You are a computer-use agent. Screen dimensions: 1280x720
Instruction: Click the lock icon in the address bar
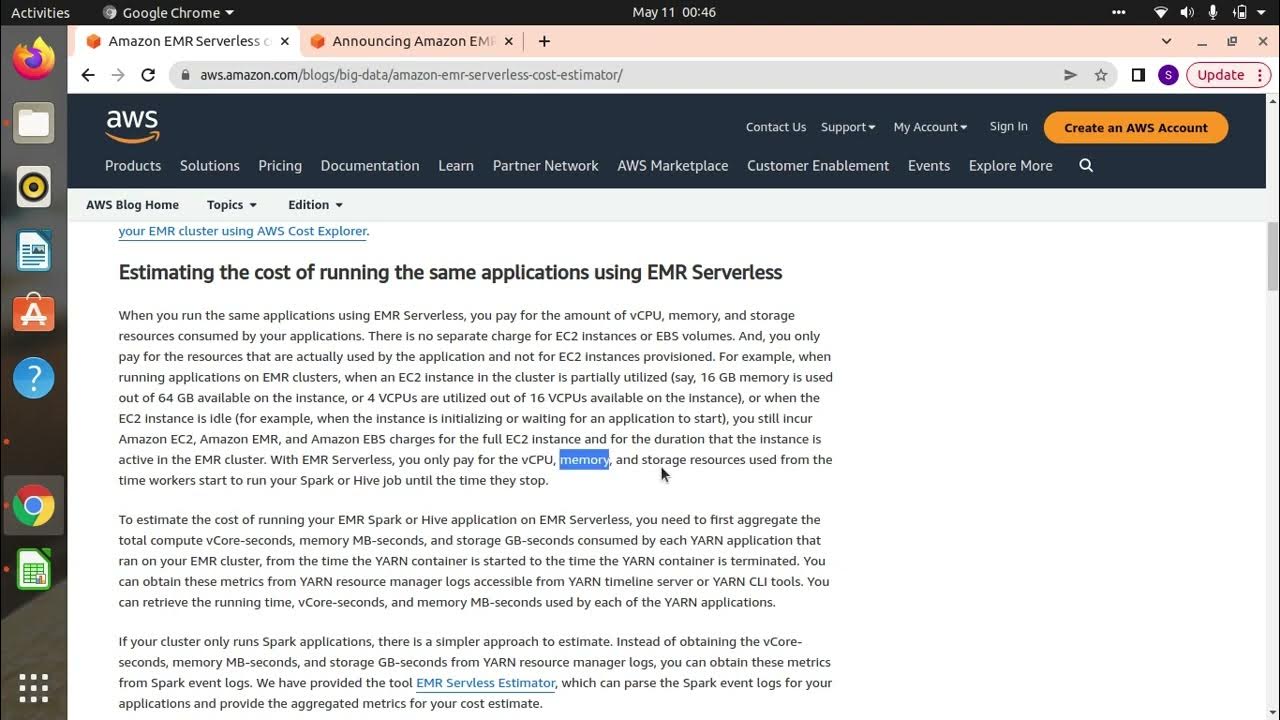(x=185, y=75)
